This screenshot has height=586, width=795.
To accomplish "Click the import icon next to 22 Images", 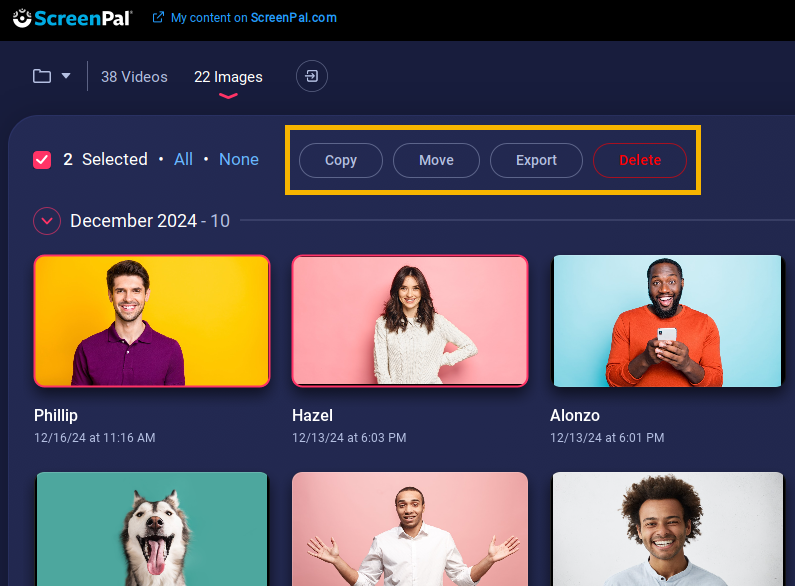I will tap(311, 76).
